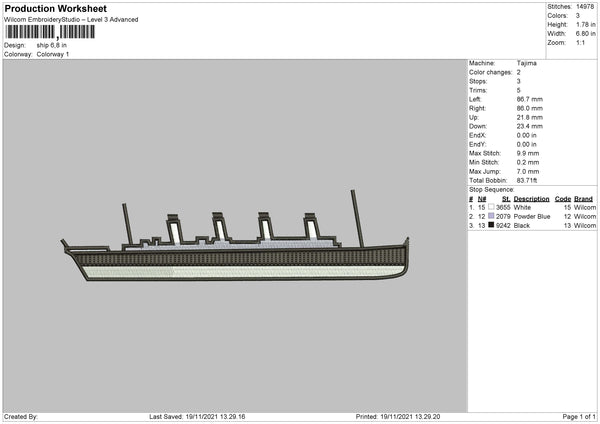This screenshot has width=600, height=424.
Task: Click the Max Stitch value 9.9 mm
Action: 528,153
